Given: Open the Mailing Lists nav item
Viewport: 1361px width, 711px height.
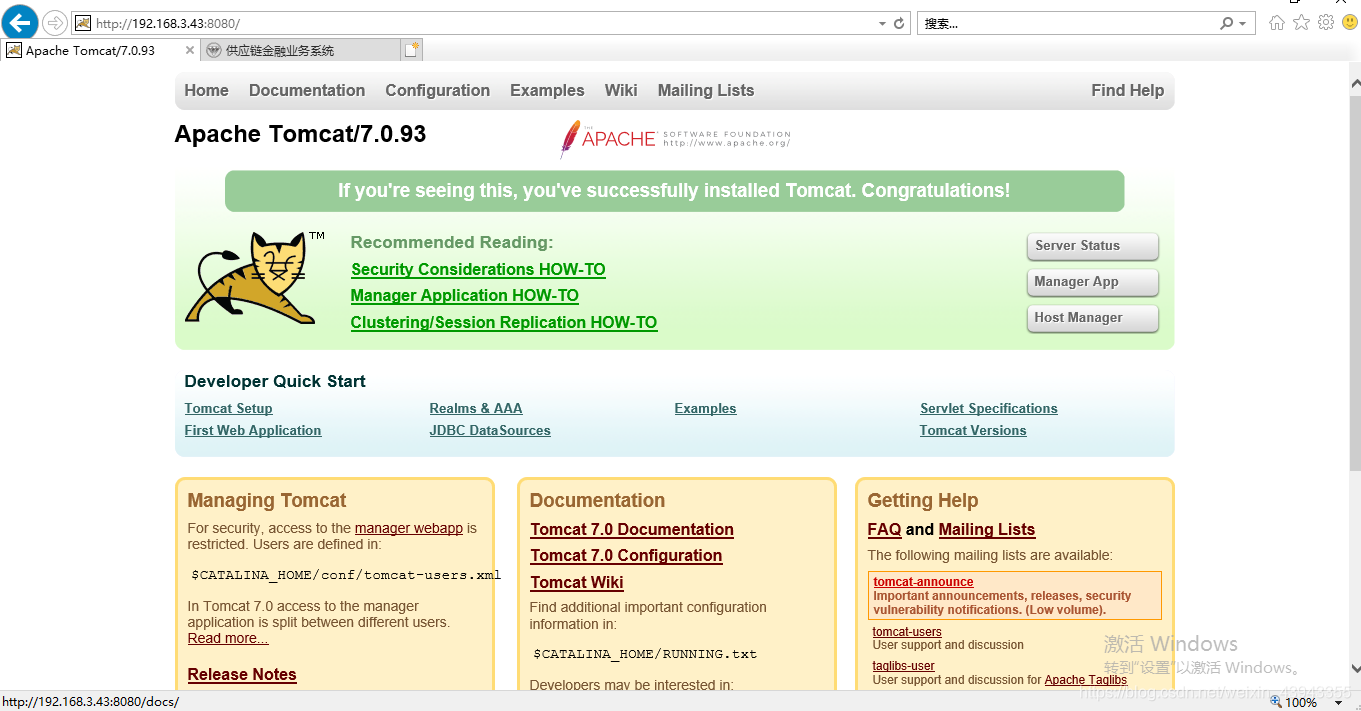Looking at the screenshot, I should (706, 90).
